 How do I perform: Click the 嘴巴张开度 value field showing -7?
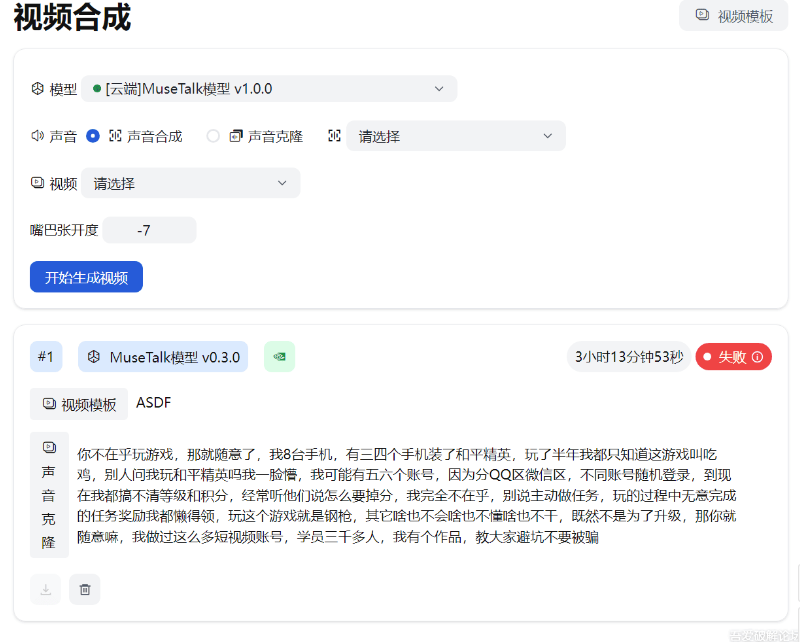[148, 230]
